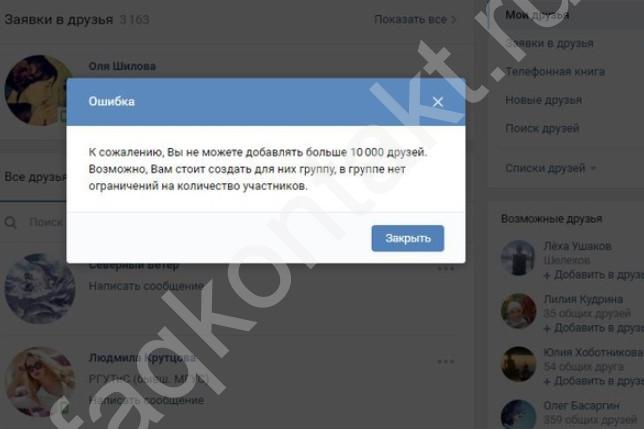Viewport: 644px width, 429px height.
Task: Click the Закрыть button
Action: pos(408,238)
